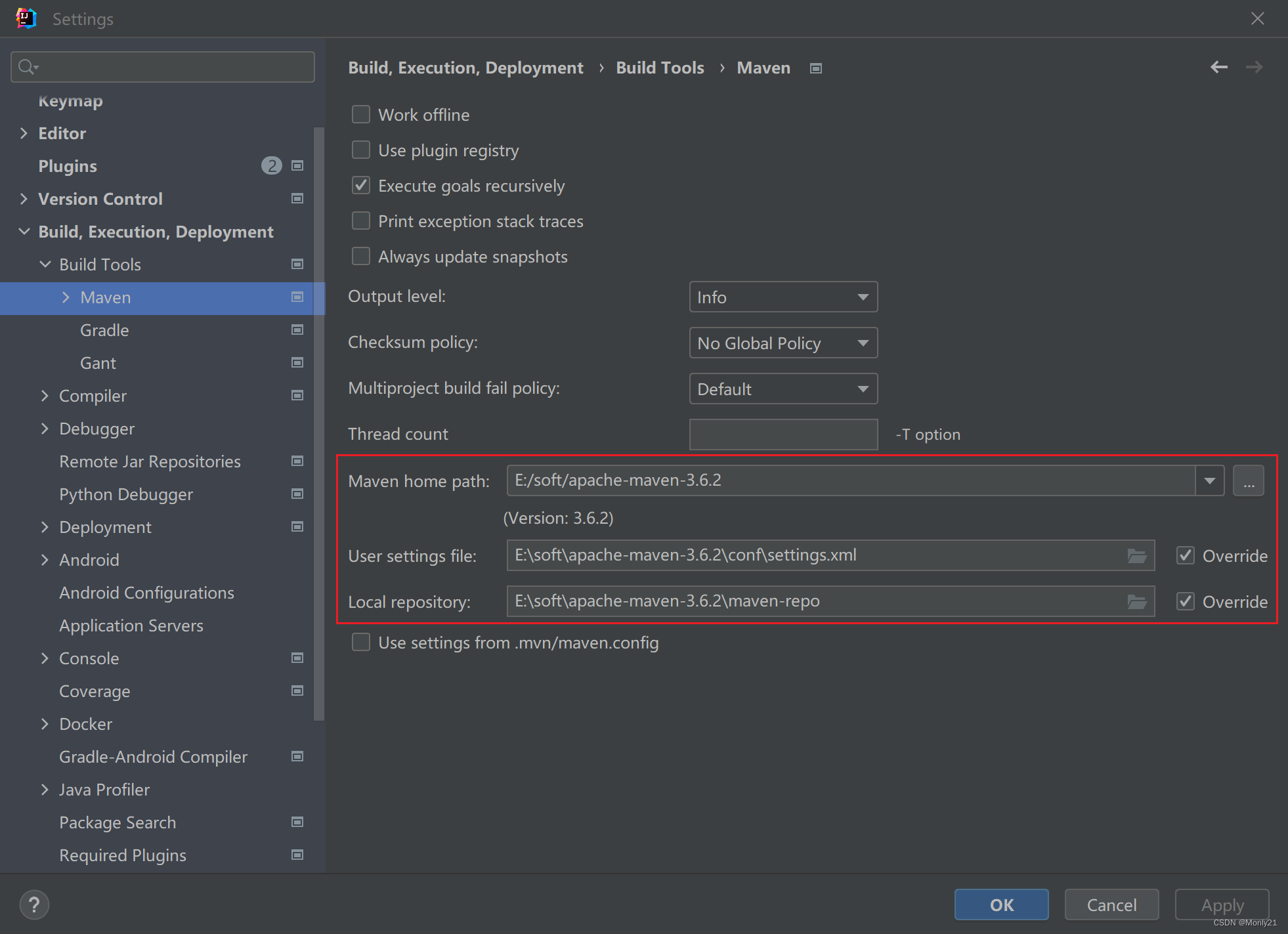Select Gradle in settings tree
This screenshot has height=934, width=1288.
click(104, 330)
